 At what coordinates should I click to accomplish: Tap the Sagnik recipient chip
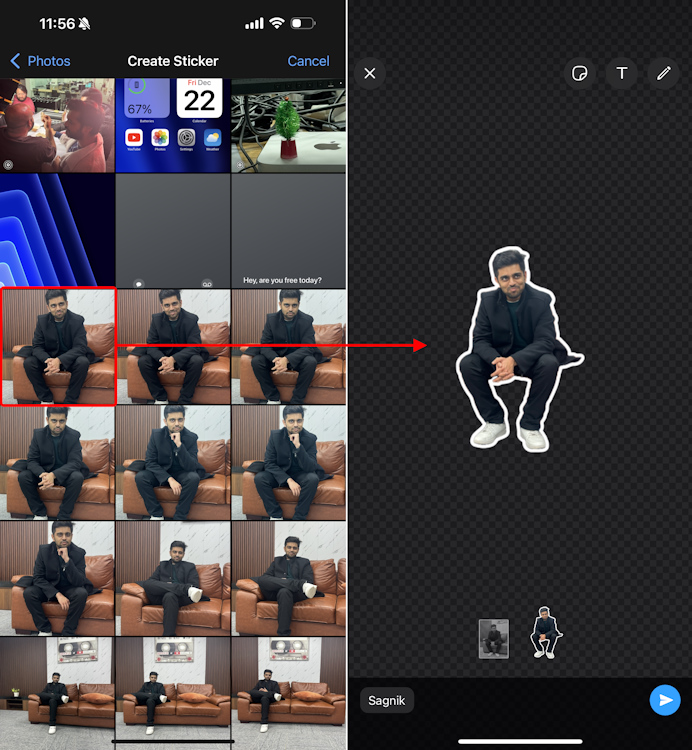(x=387, y=700)
